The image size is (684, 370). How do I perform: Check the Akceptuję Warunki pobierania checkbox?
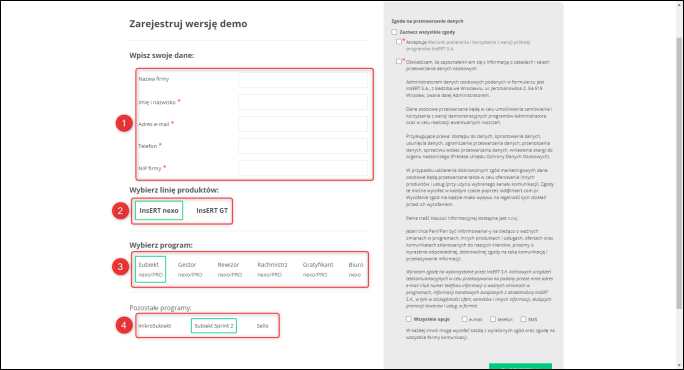coord(399,42)
